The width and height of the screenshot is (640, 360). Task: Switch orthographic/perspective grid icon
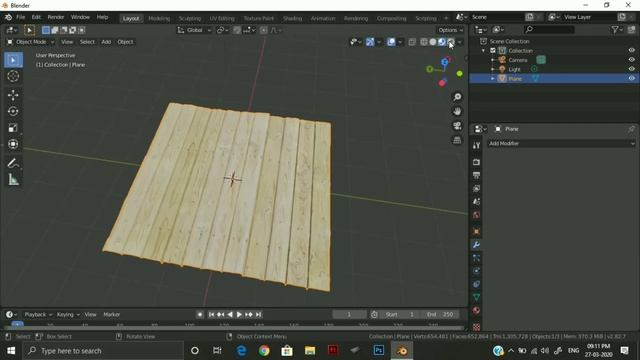pos(457,140)
